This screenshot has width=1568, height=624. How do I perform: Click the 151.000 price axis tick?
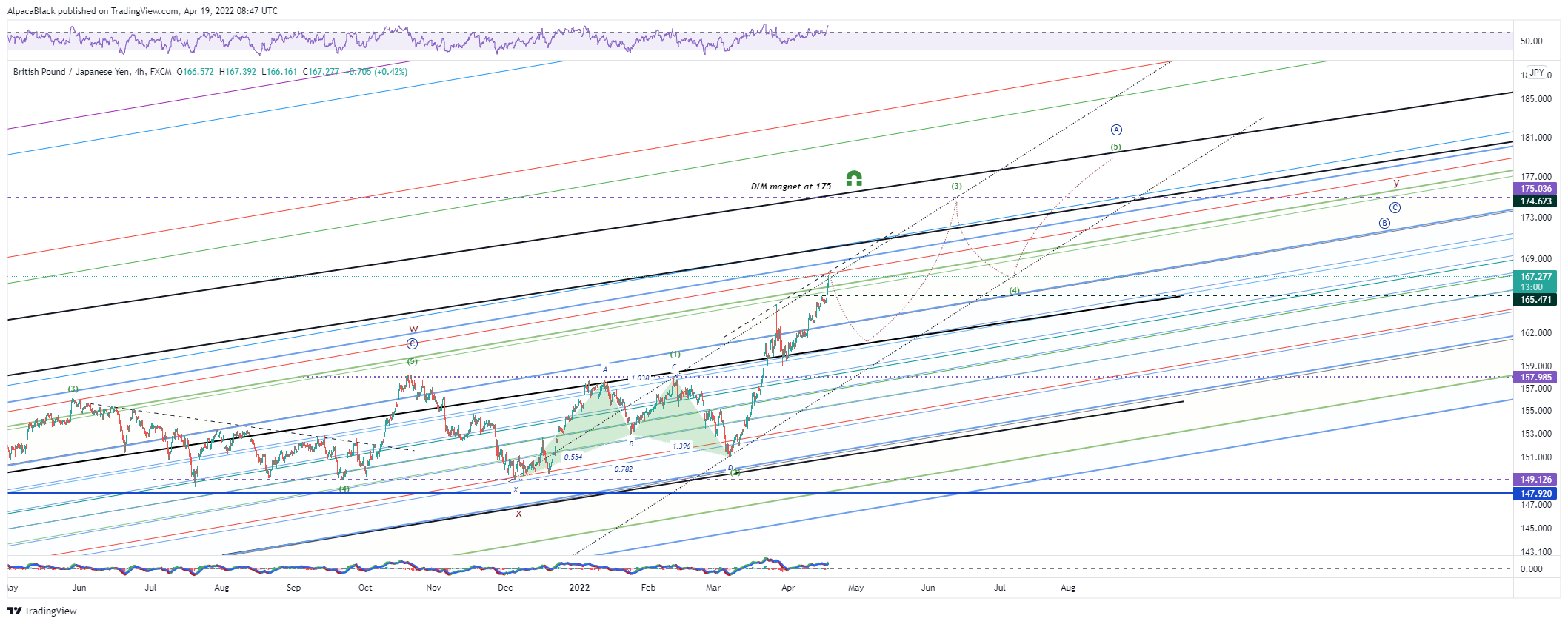coord(1536,457)
